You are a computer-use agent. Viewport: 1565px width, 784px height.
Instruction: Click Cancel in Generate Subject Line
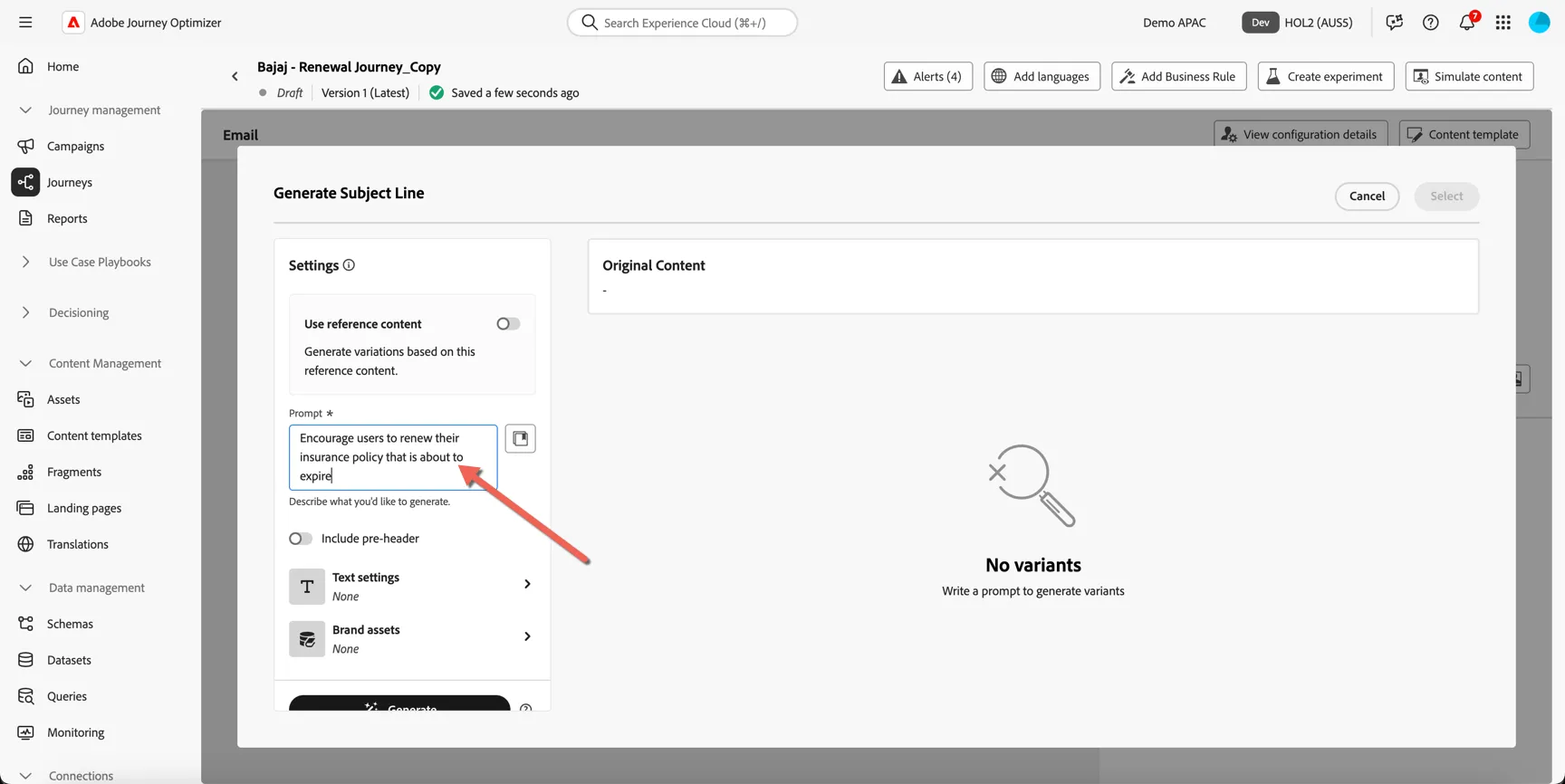1367,196
